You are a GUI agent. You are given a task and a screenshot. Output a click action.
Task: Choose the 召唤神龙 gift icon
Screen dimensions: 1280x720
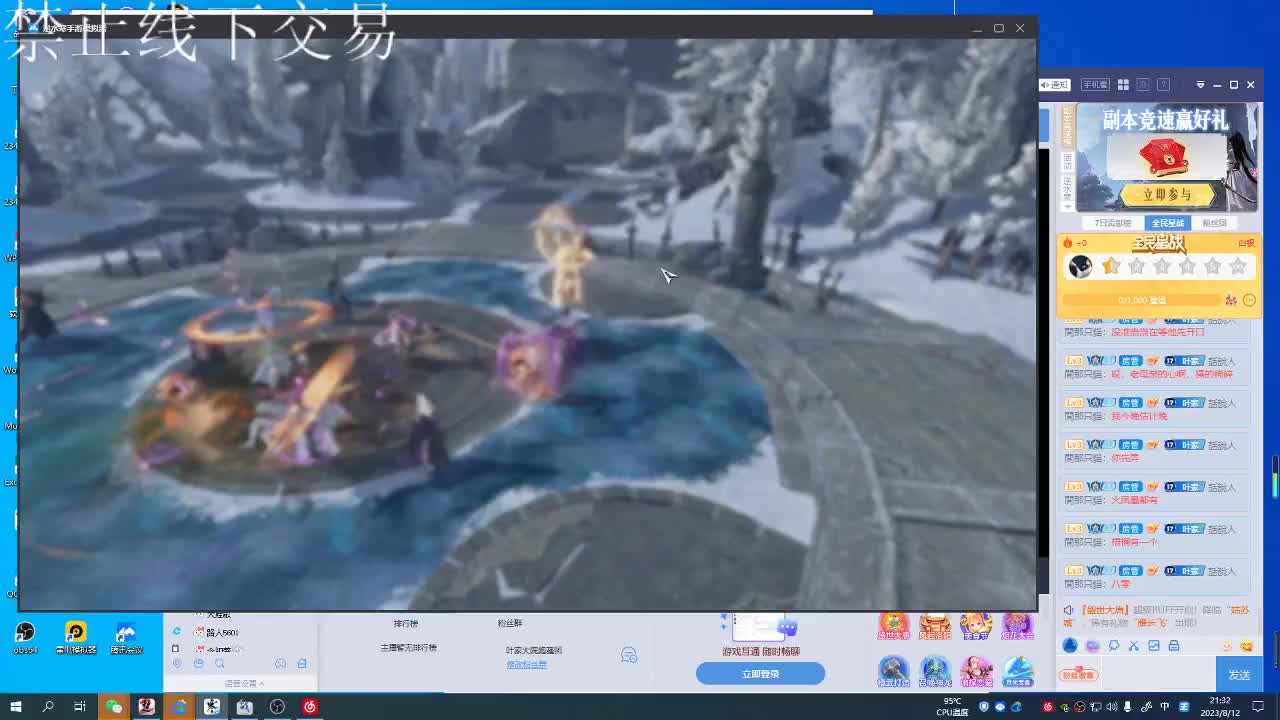click(x=935, y=671)
